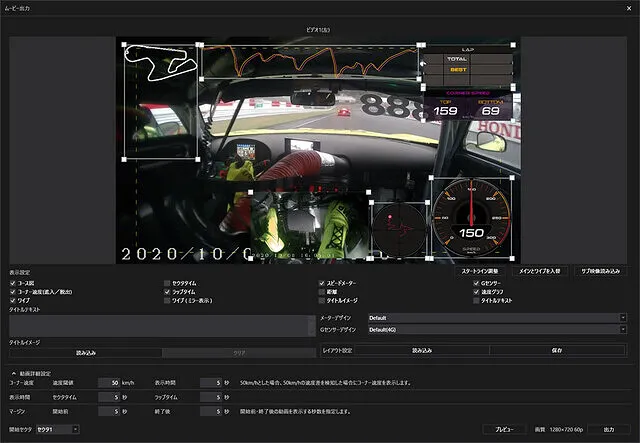Collapse the 動画詳細設定 section

[13, 372]
